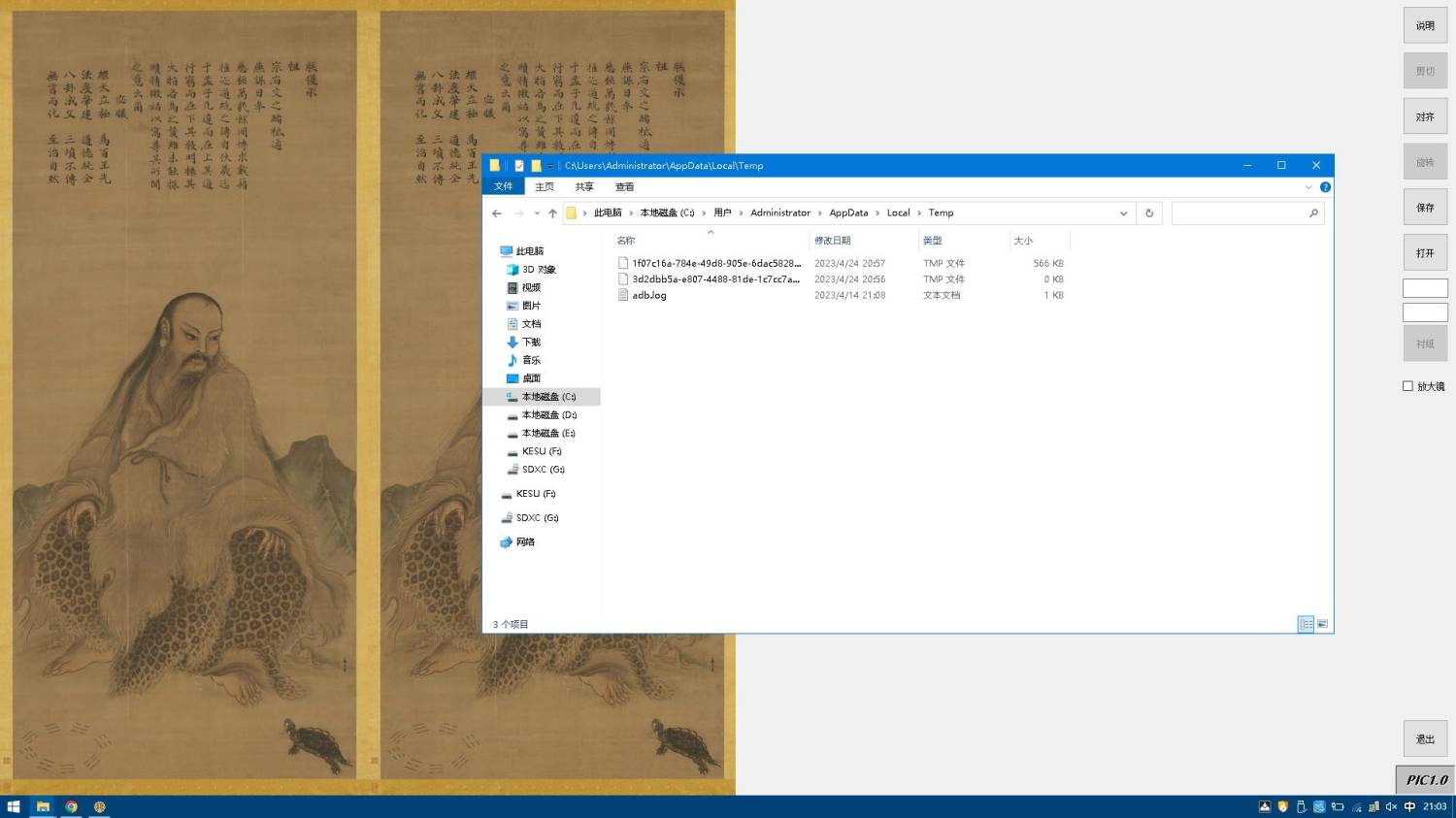Enable the 放大镜 magnifier checkbox
Screen dimensions: 1456x818
1407,386
